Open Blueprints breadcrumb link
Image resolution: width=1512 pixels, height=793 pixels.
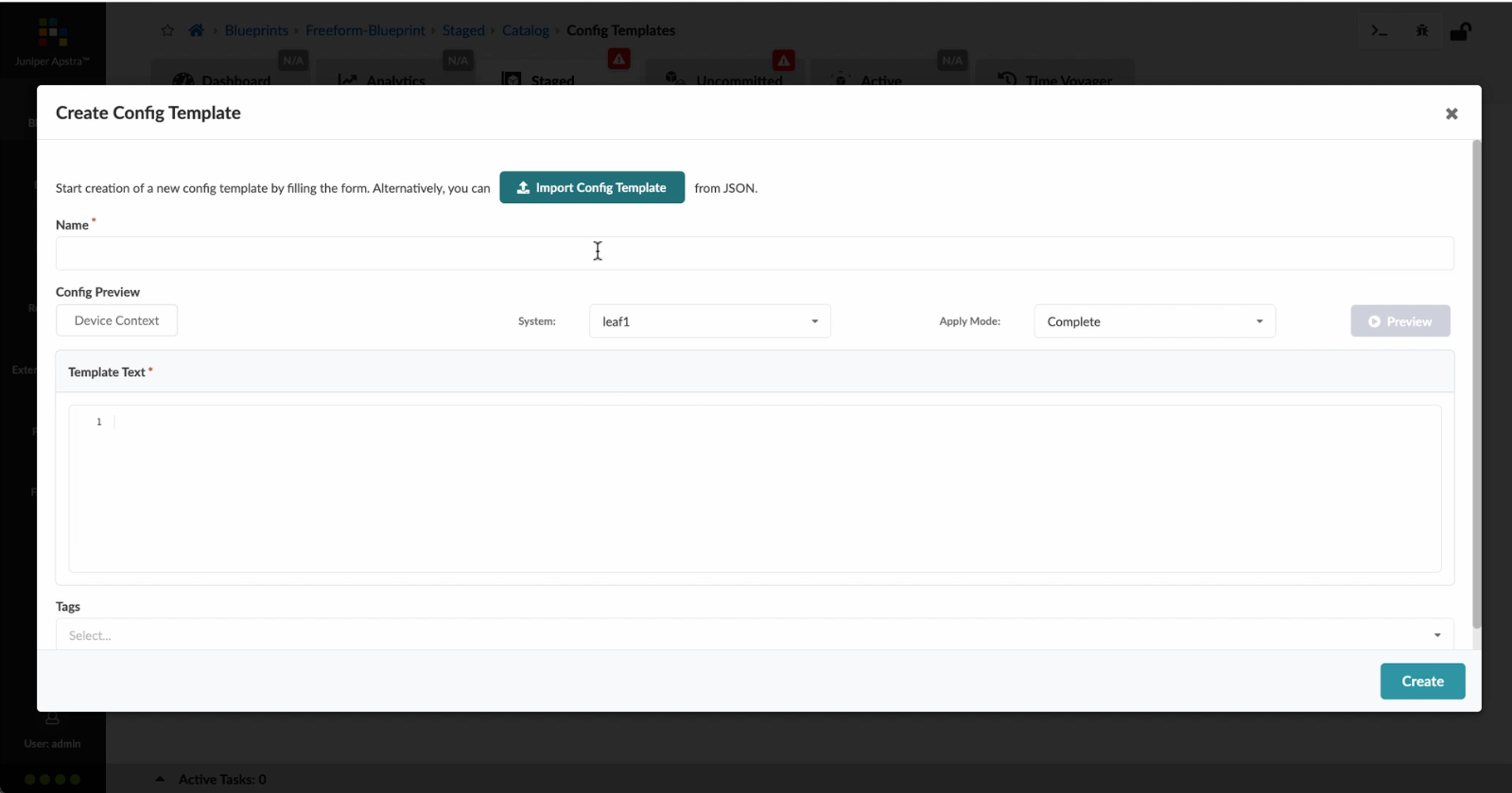click(256, 30)
